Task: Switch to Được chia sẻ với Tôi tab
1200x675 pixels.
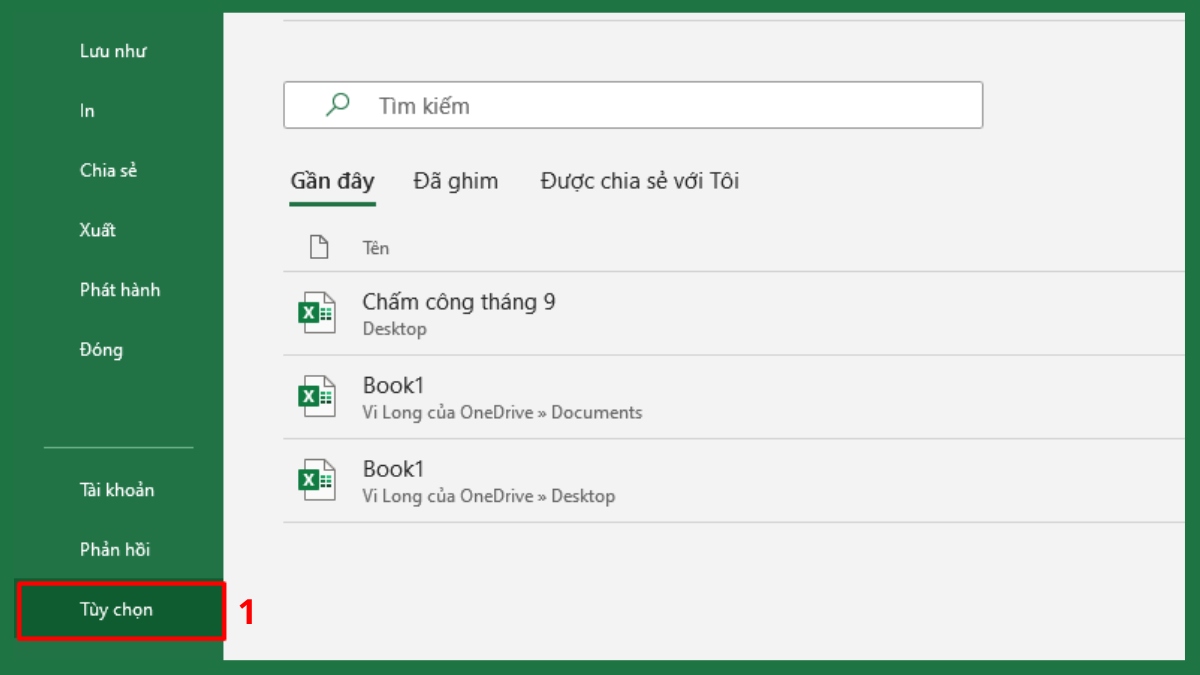Action: click(639, 181)
